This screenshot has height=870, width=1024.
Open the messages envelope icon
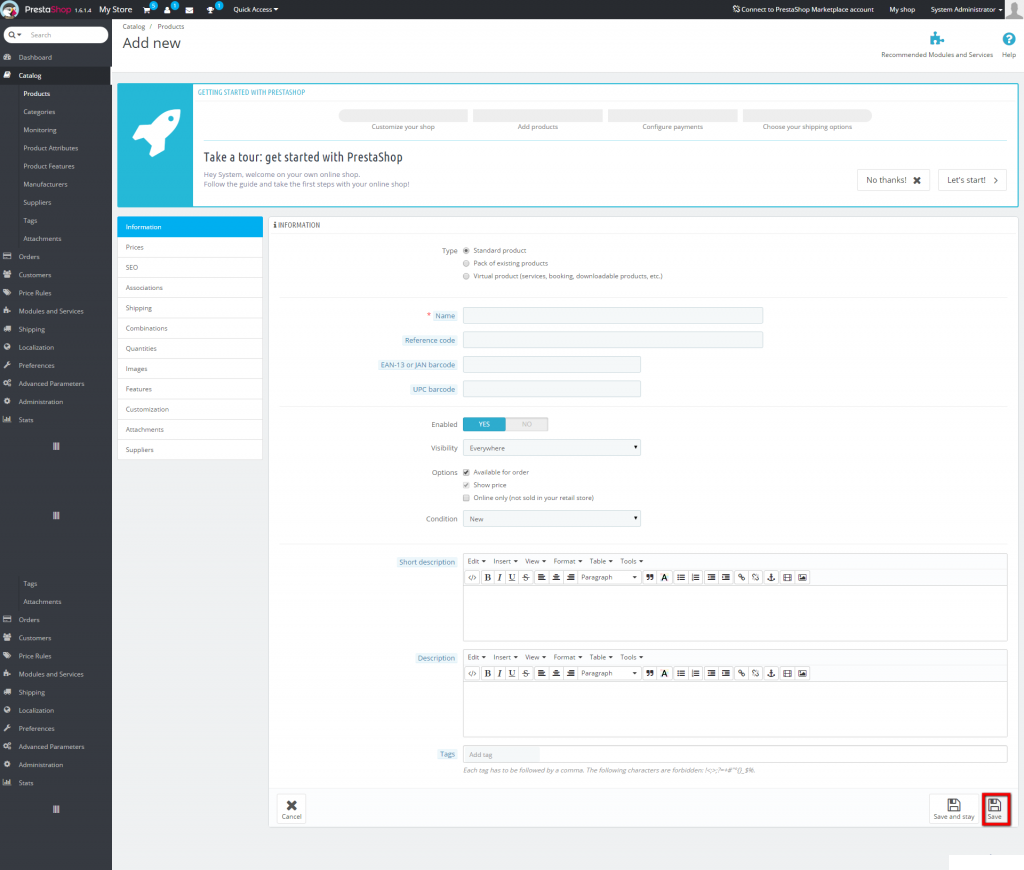(x=189, y=10)
